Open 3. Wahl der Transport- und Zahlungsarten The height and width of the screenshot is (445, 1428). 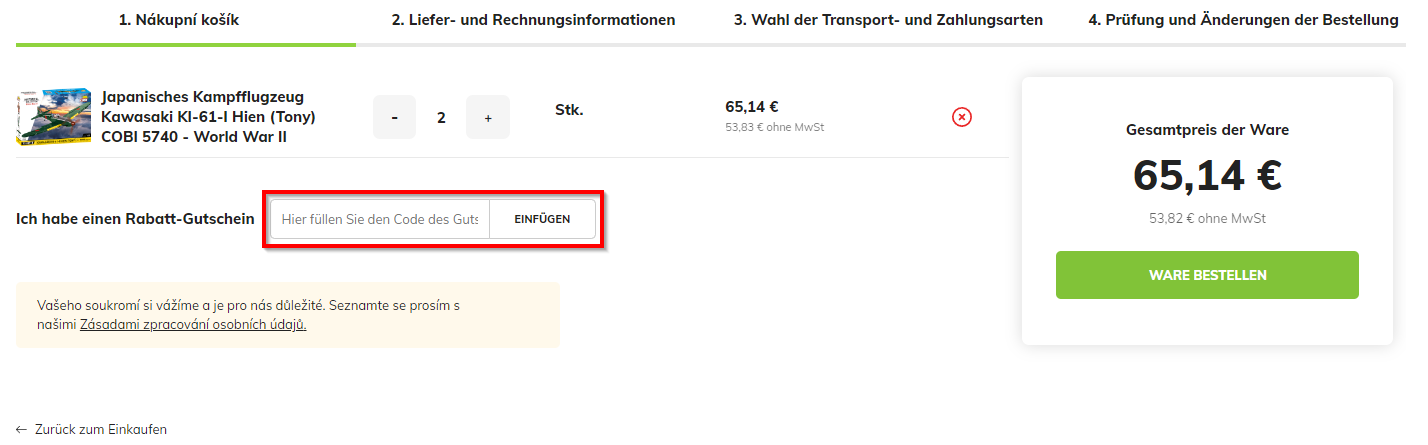click(x=888, y=20)
